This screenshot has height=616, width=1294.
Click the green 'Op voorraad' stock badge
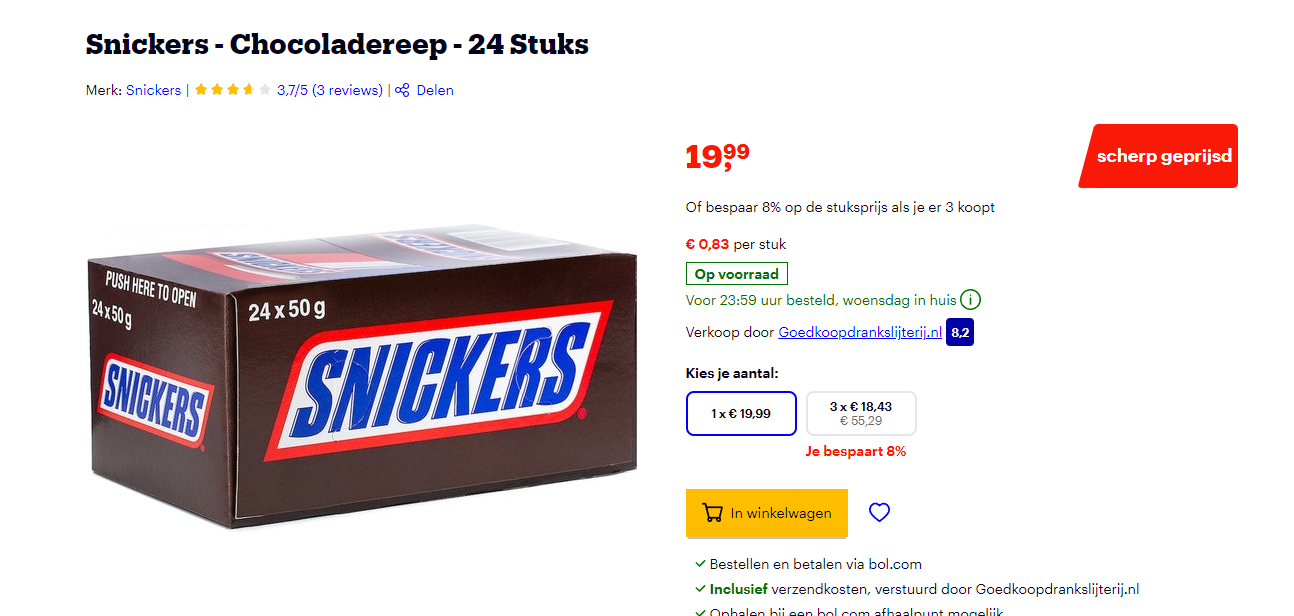(x=737, y=274)
